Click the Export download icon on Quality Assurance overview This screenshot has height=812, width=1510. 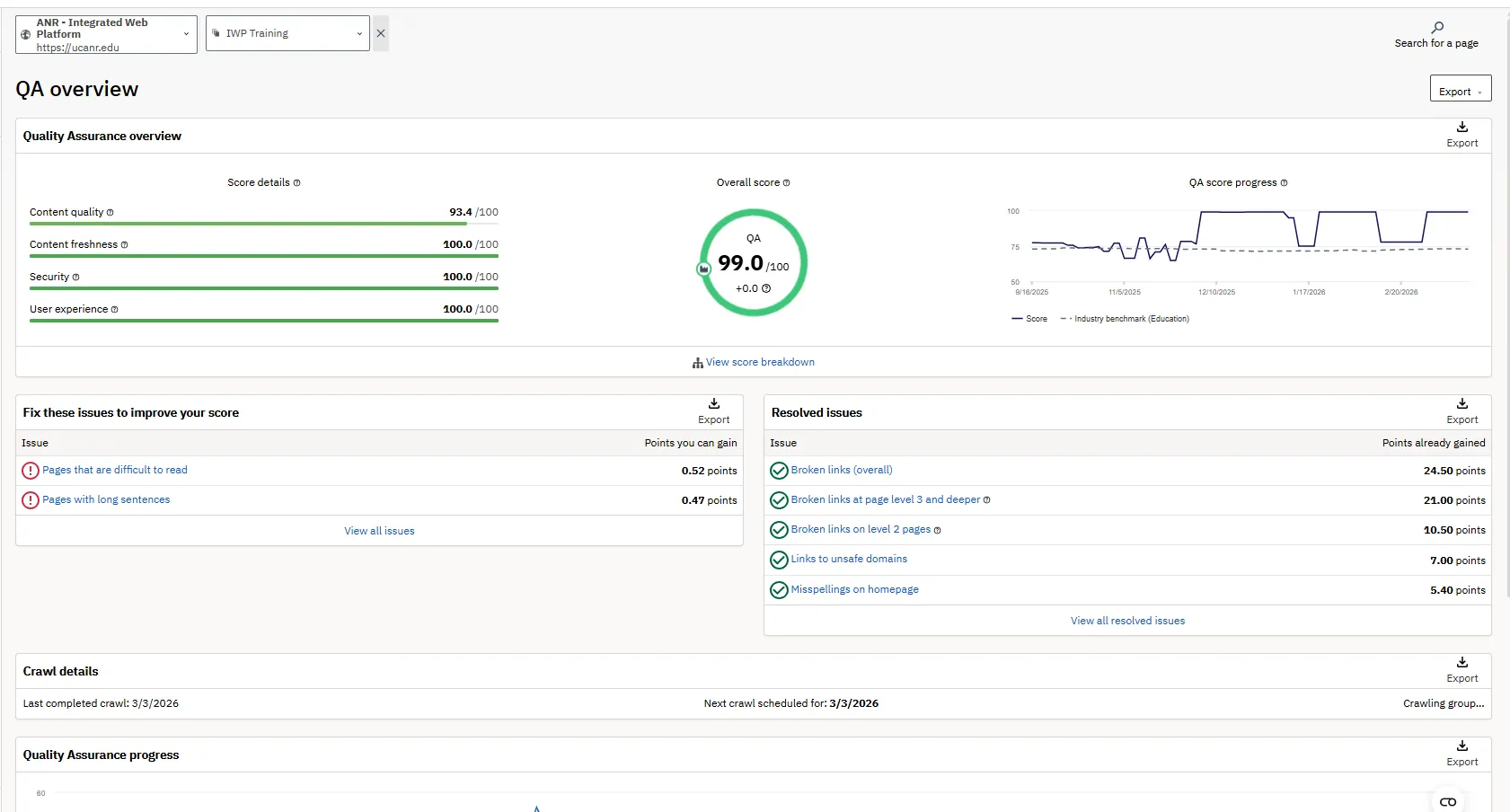[x=1461, y=128]
